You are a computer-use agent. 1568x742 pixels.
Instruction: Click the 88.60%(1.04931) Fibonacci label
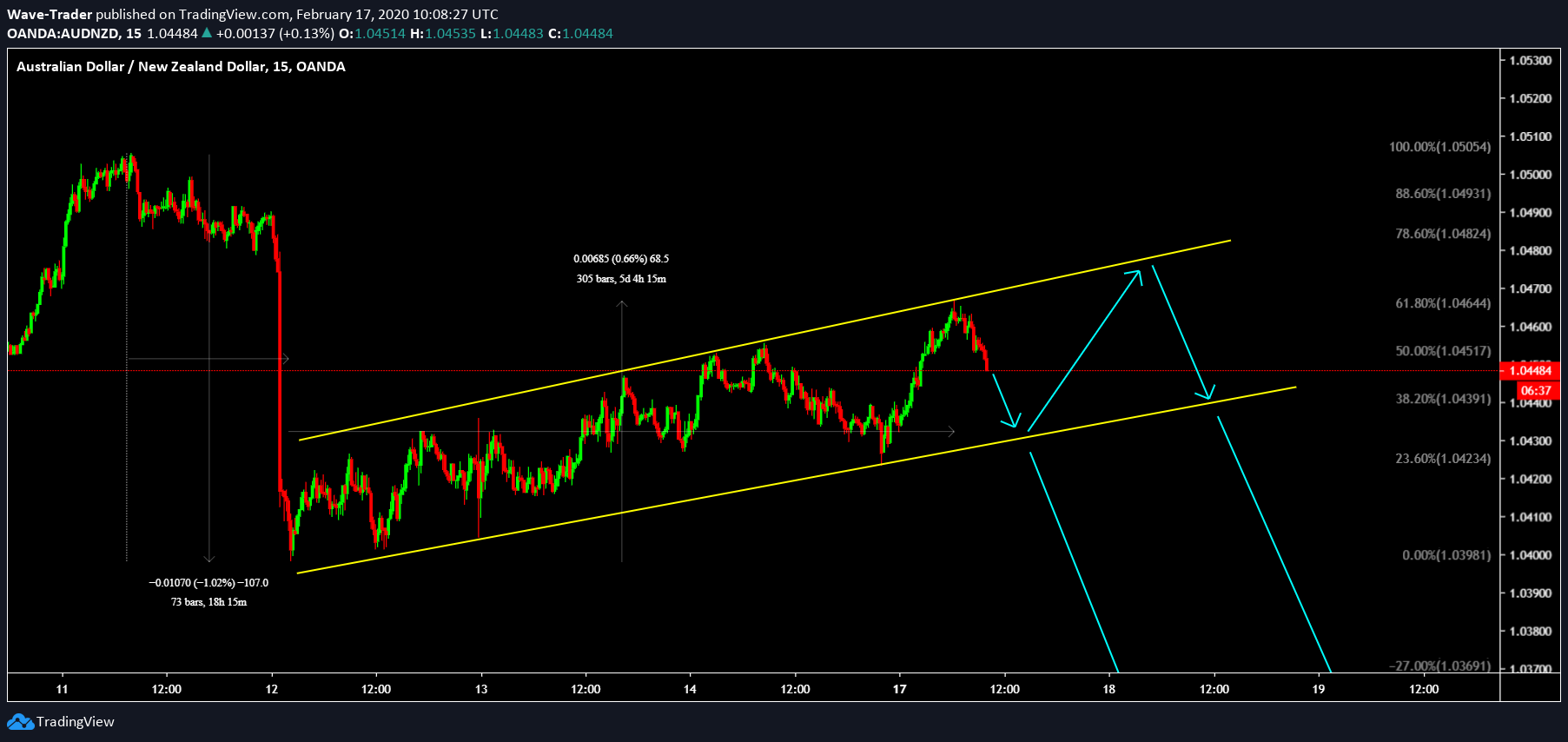click(1443, 194)
